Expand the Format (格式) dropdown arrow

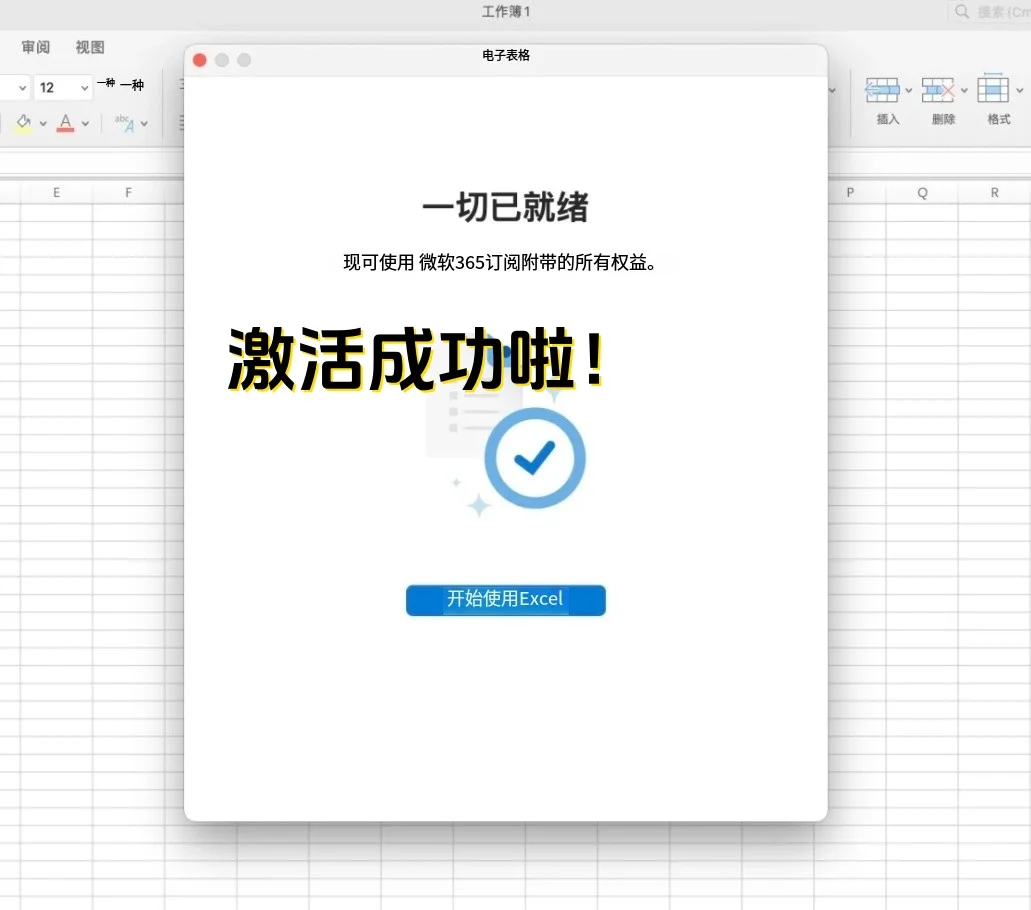pyautogui.click(x=1021, y=90)
